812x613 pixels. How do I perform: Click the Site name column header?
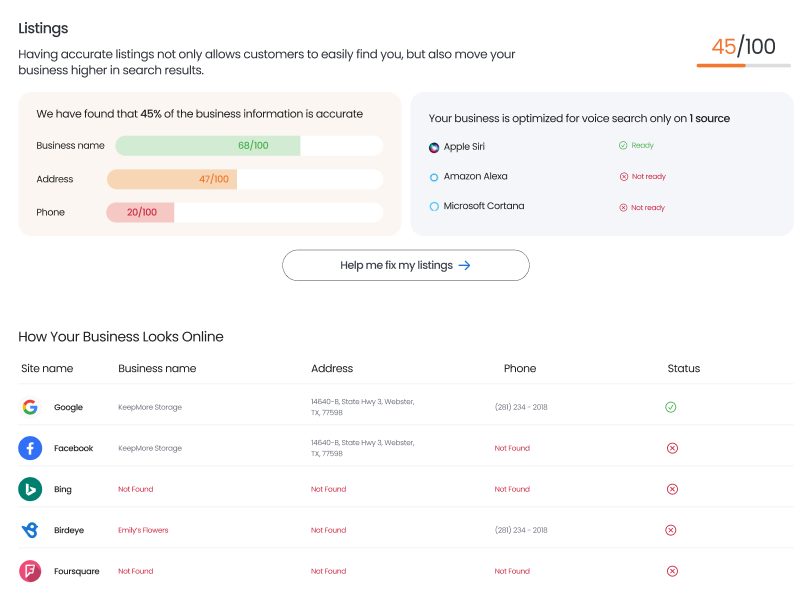[x=47, y=369]
